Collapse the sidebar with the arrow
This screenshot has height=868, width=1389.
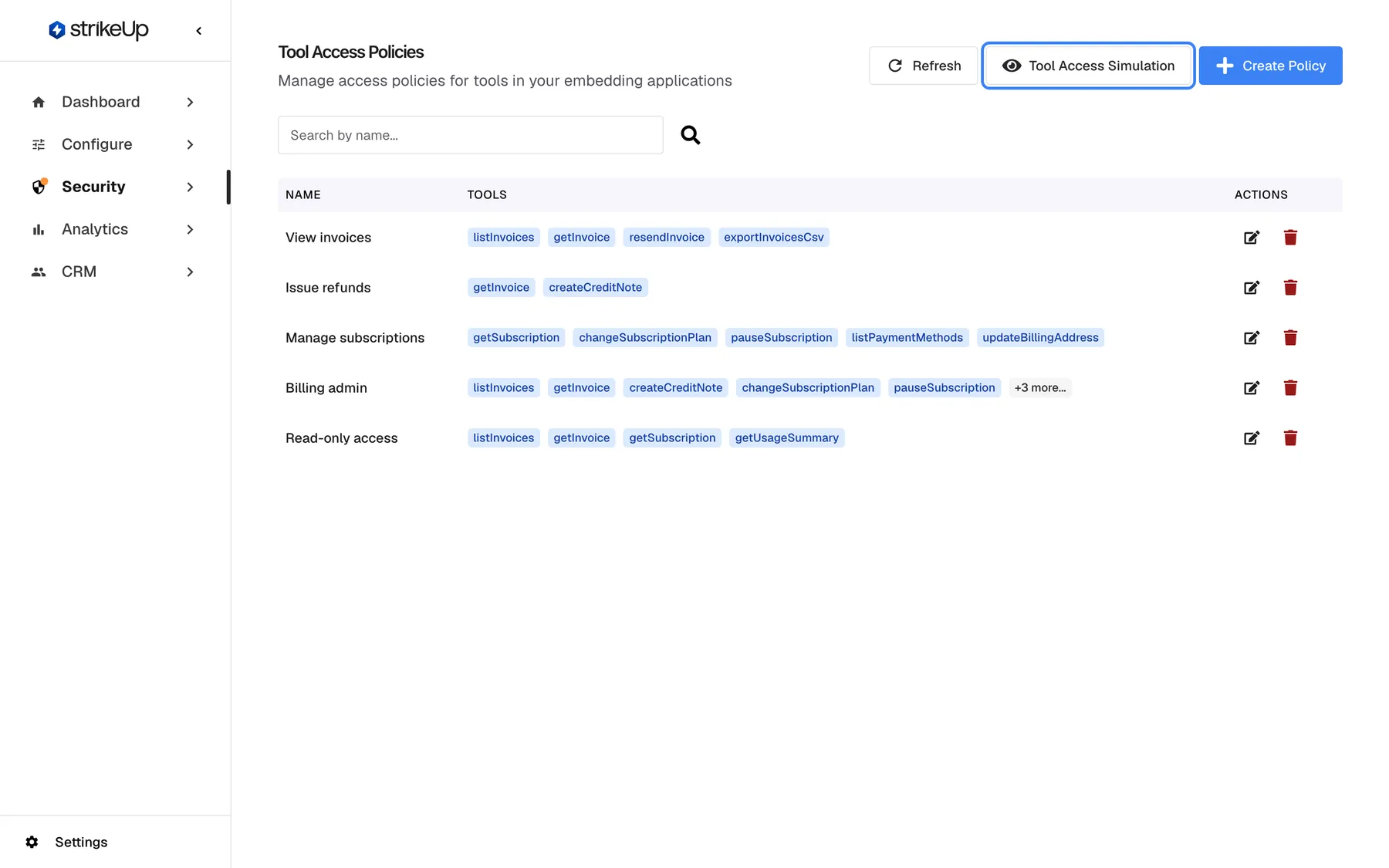point(199,31)
